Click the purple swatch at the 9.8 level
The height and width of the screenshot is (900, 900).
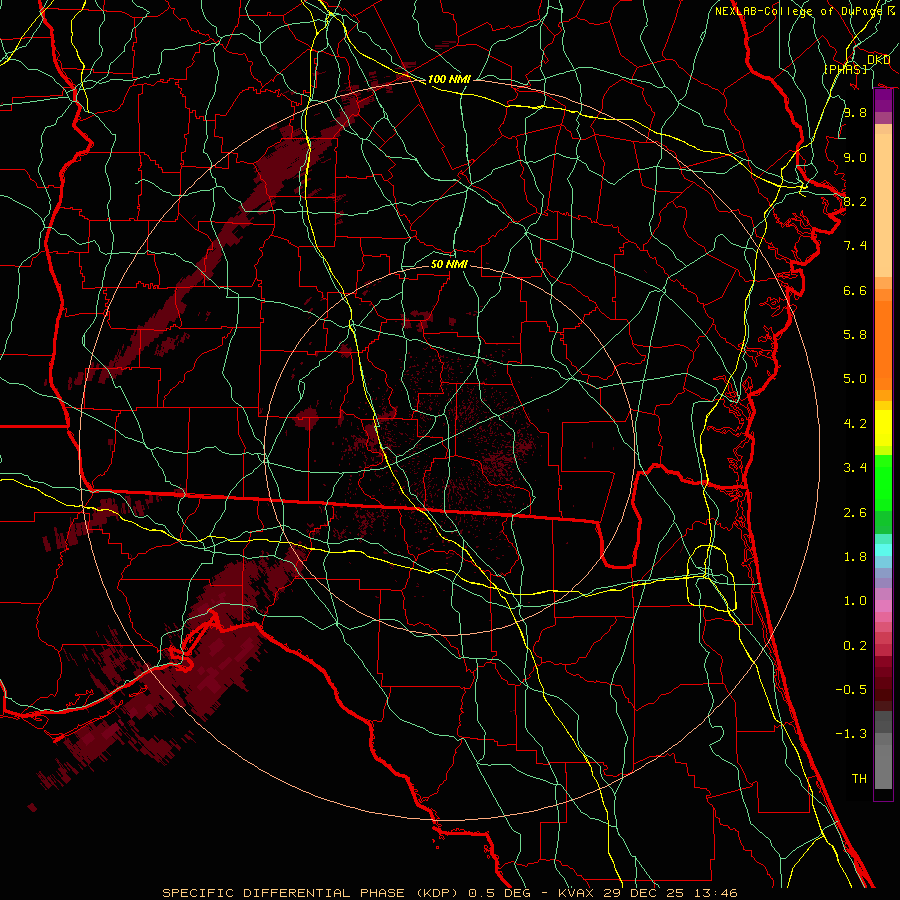pos(883,104)
